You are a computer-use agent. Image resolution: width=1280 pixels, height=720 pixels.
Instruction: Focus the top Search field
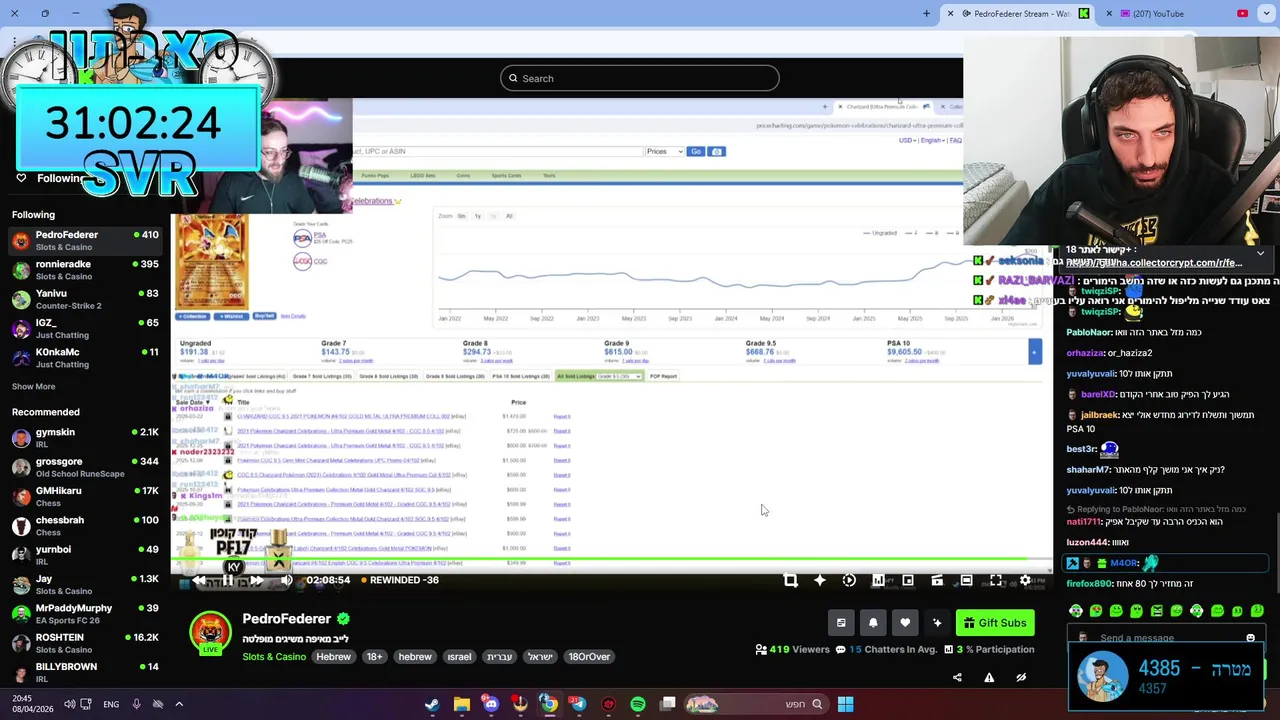640,78
